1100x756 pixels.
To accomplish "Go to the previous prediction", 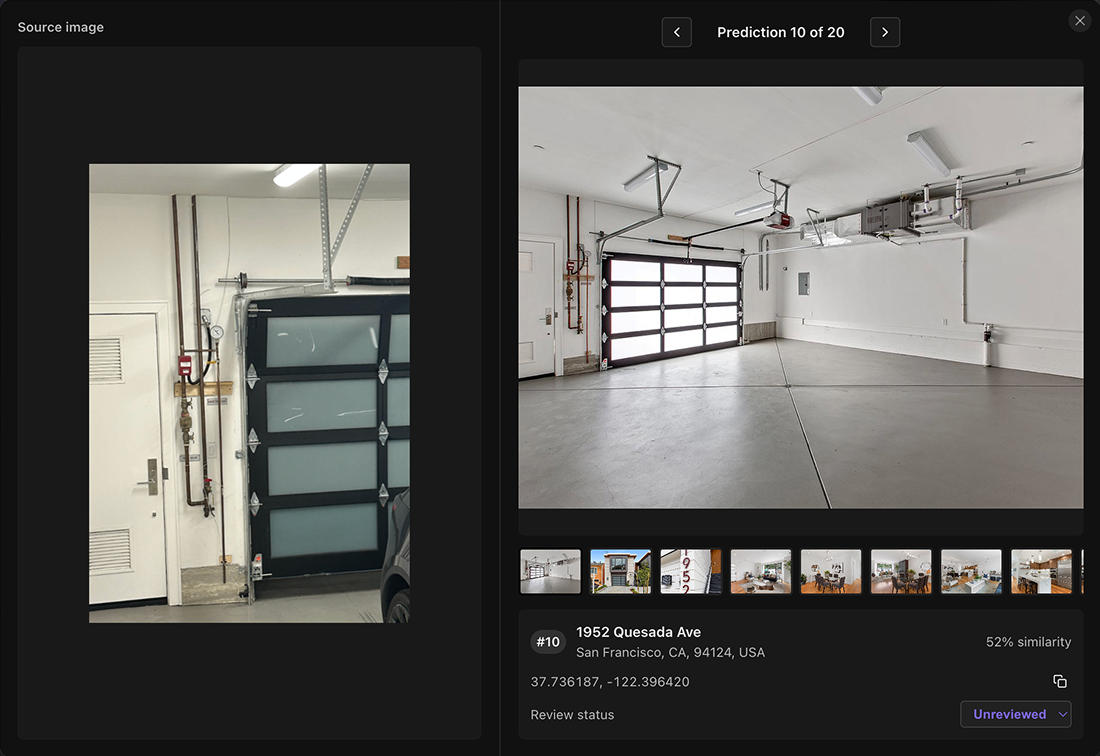I will pos(676,32).
